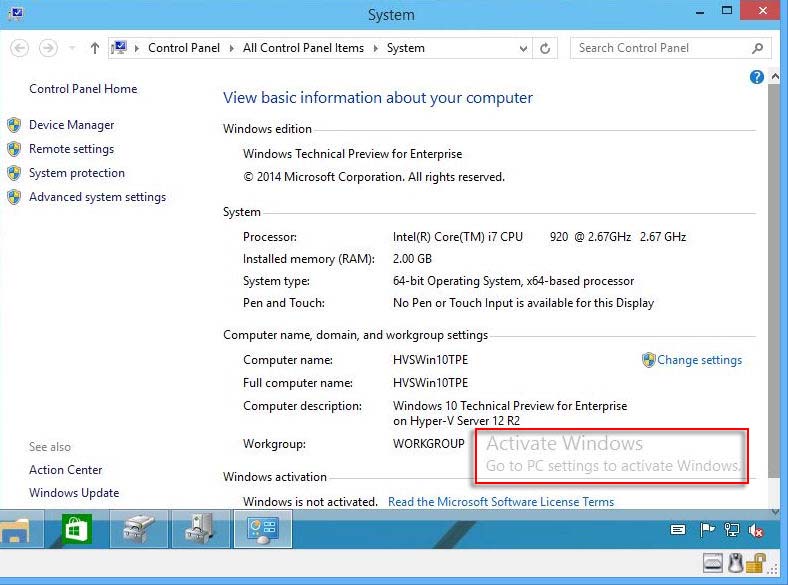Viewport: 788px width, 585px height.
Task: Expand the chevron after All Control Panel Items
Action: (375, 48)
